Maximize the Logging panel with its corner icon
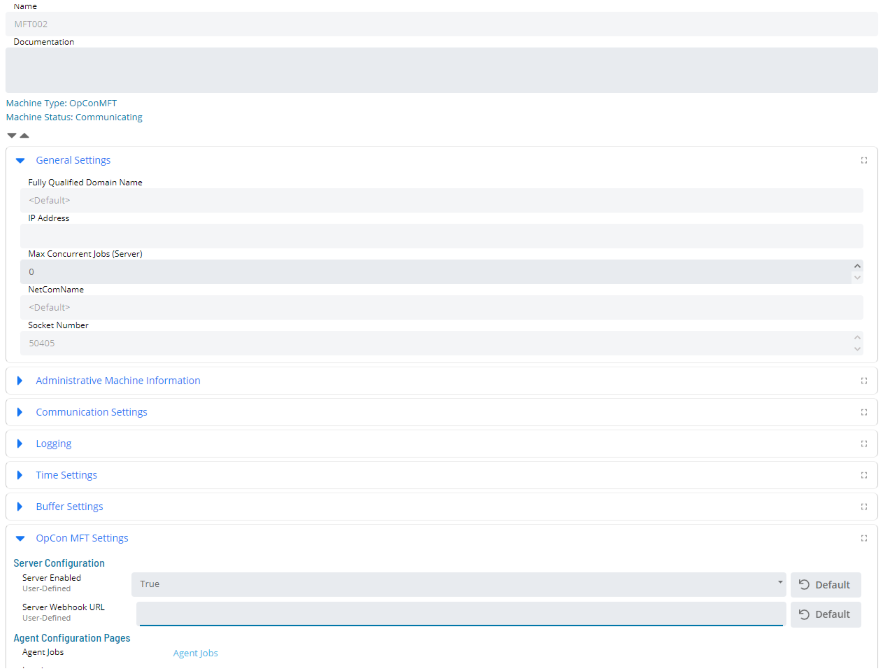881x669 pixels. pyautogui.click(x=864, y=444)
